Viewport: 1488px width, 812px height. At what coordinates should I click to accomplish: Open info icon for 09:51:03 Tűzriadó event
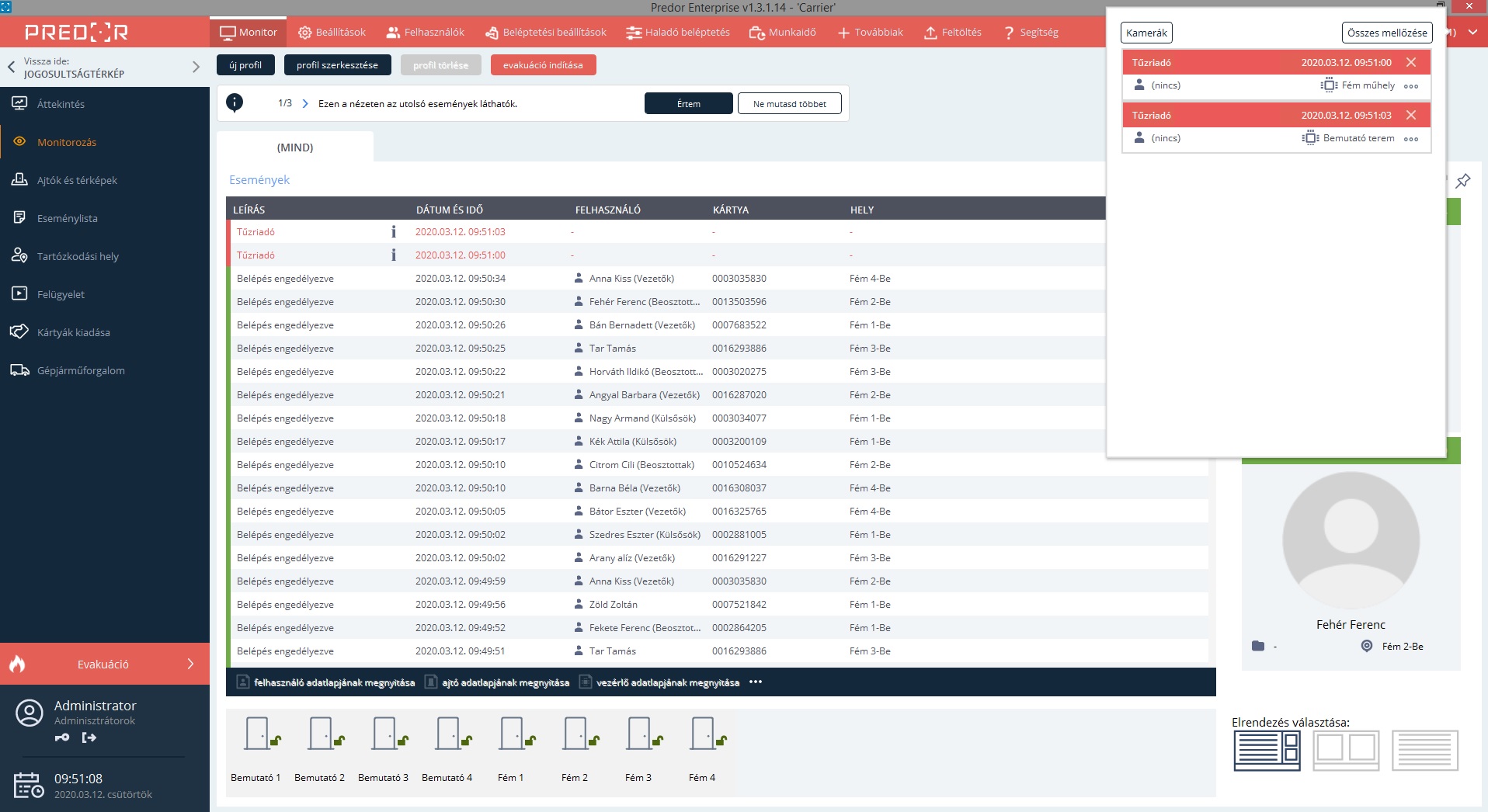[394, 232]
